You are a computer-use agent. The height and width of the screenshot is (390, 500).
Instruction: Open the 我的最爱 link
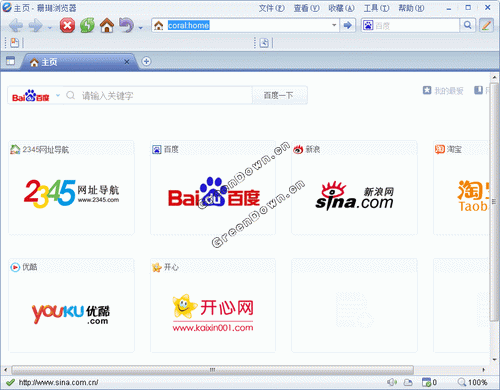(443, 91)
